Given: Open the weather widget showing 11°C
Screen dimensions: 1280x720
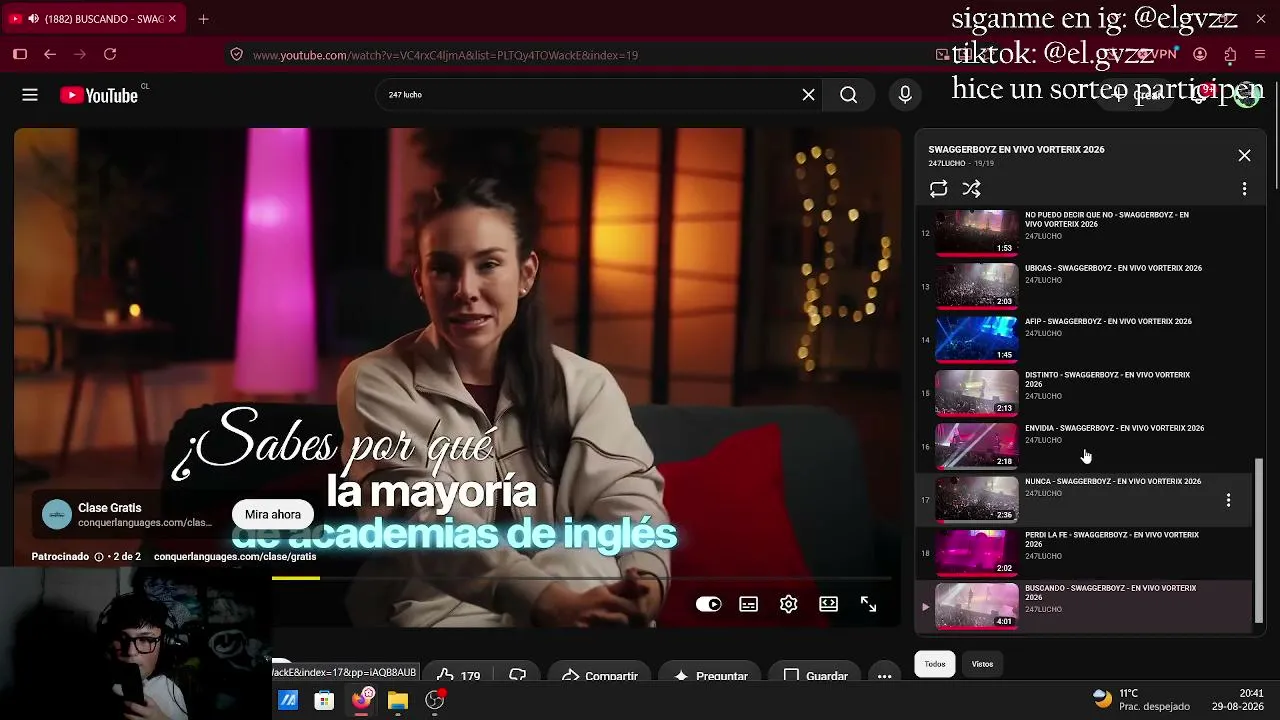Looking at the screenshot, I should click(x=1141, y=700).
